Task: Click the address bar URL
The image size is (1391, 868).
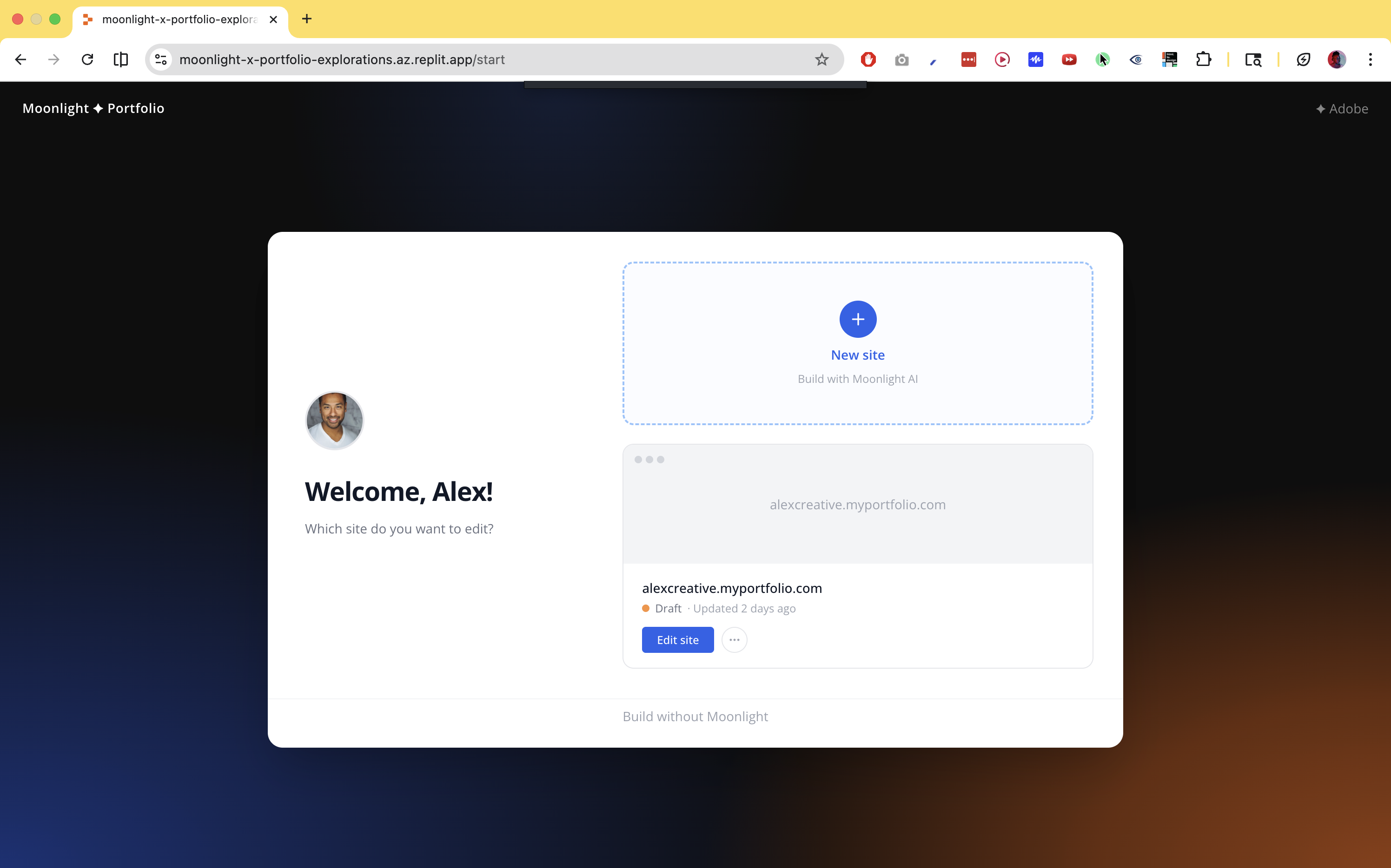Action: tap(342, 59)
